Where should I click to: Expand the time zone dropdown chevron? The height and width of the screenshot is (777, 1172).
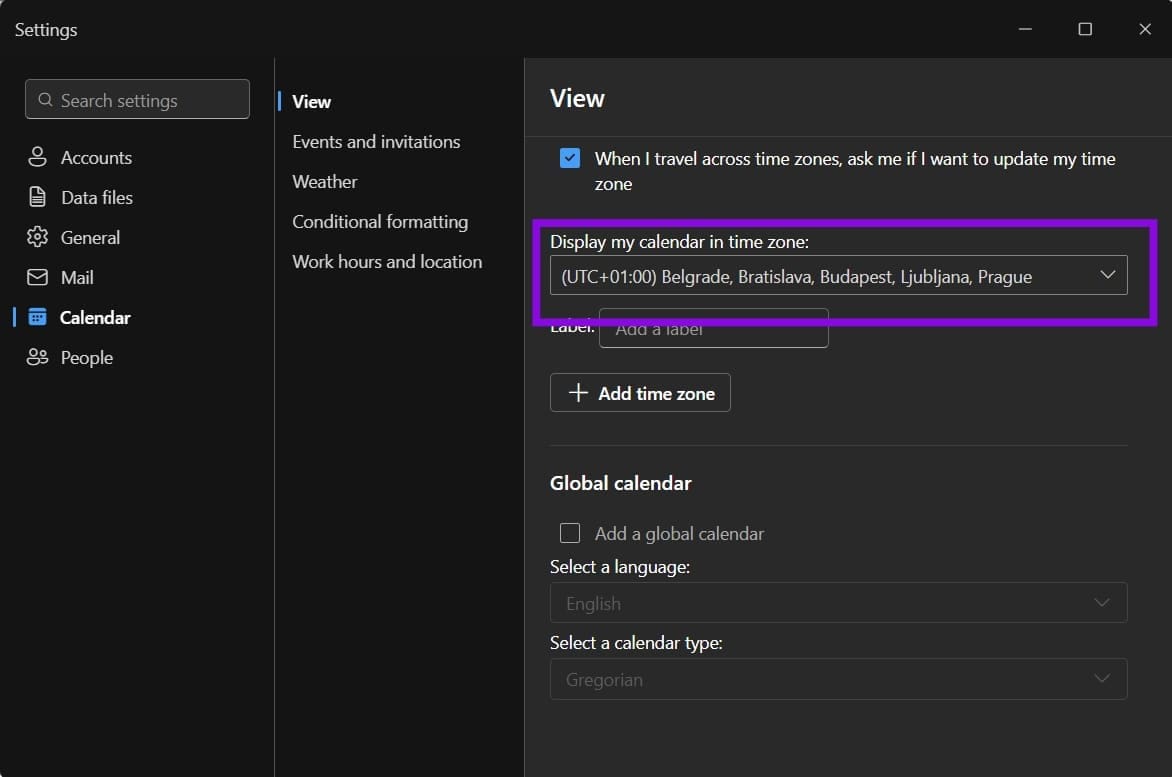1107,275
